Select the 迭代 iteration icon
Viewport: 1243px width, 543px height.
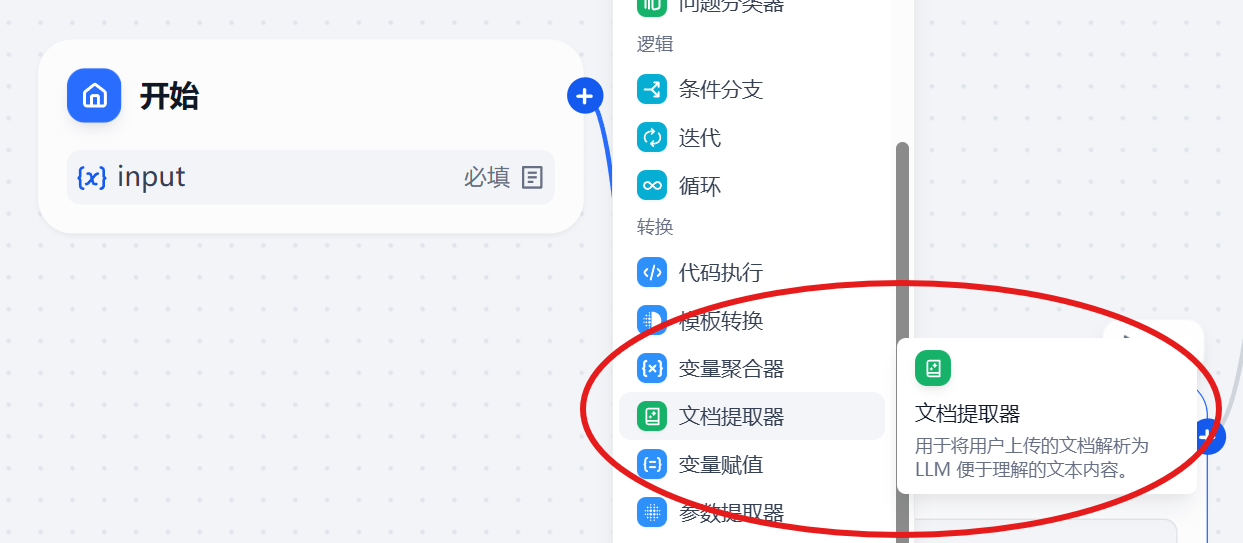(652, 138)
